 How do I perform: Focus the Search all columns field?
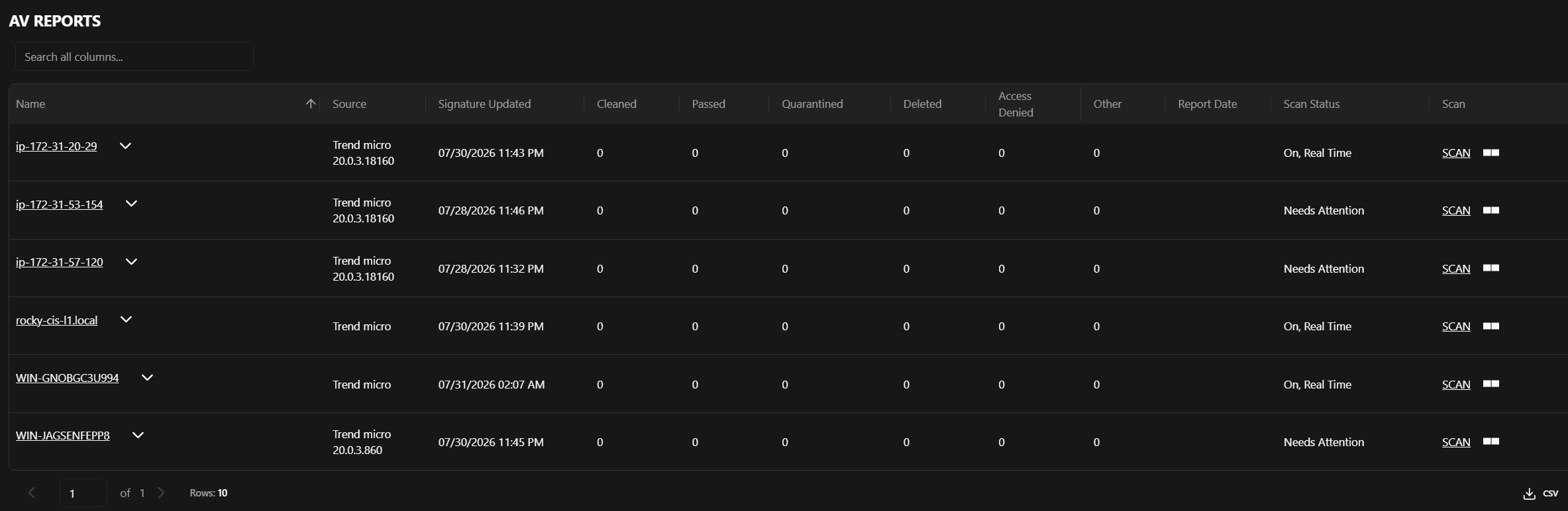tap(134, 57)
